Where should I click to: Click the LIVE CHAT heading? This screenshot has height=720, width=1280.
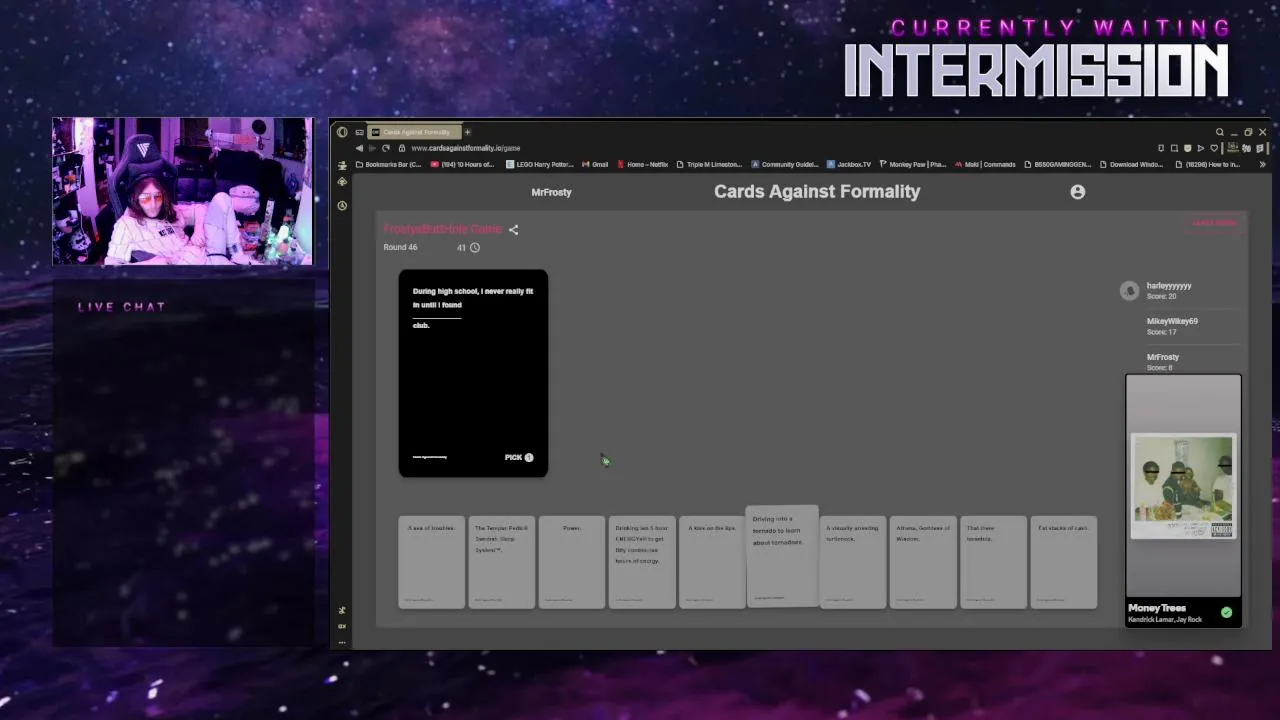click(122, 307)
